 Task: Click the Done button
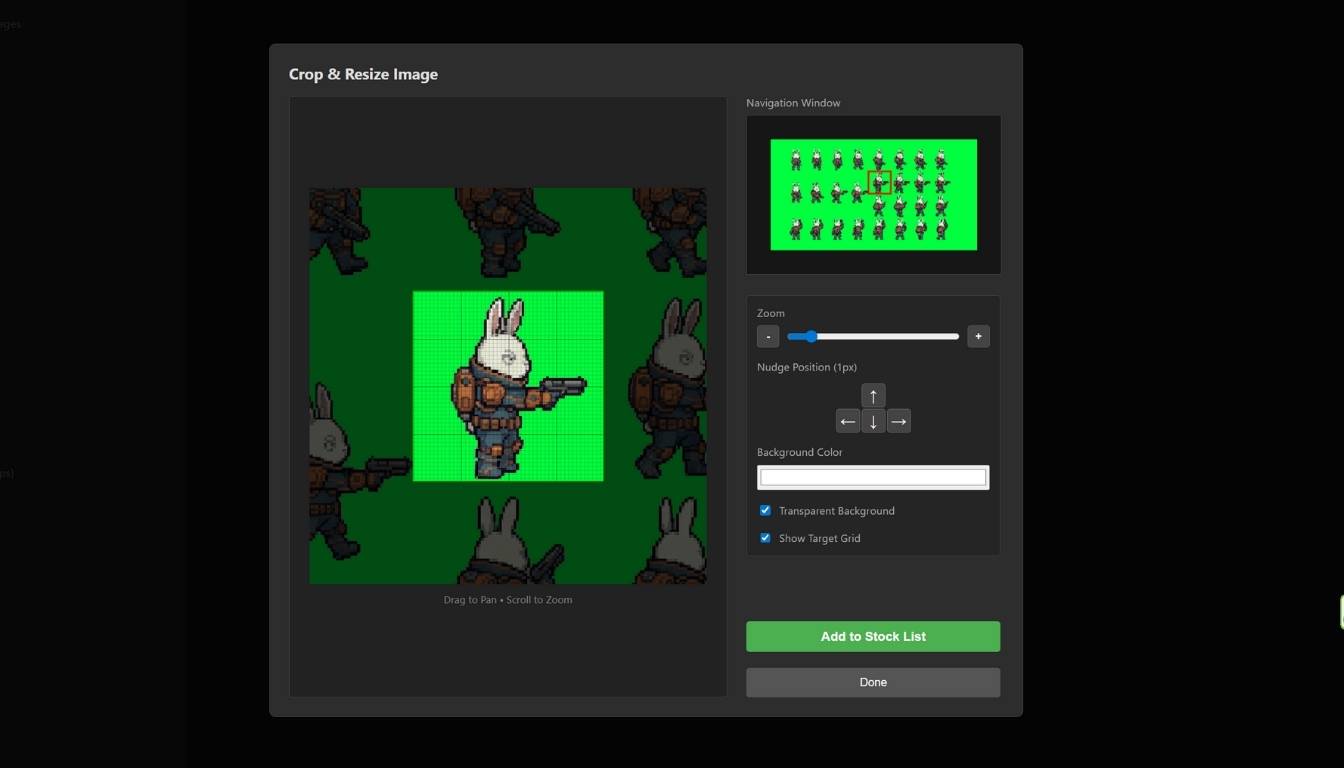(x=872, y=682)
